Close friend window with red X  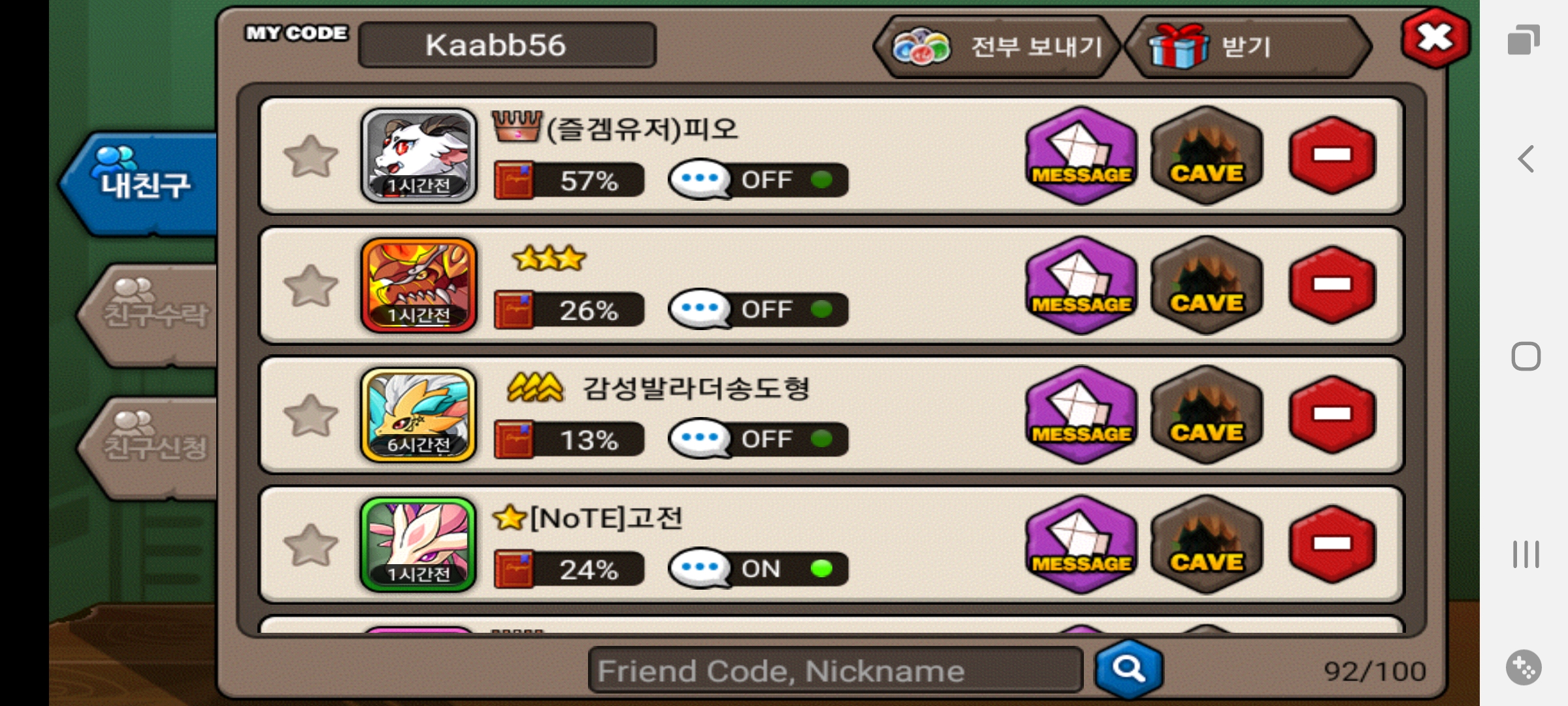[1435, 38]
